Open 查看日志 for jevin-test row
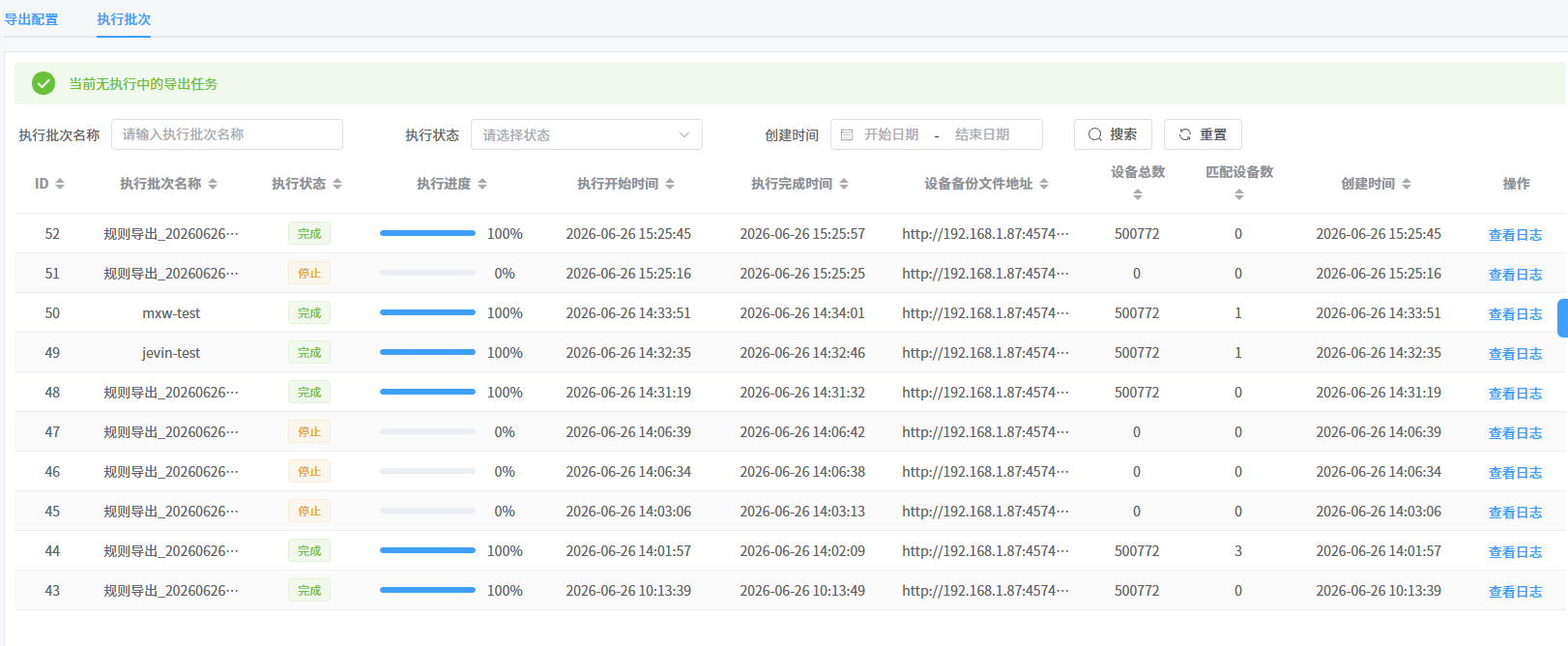 pyautogui.click(x=1515, y=354)
